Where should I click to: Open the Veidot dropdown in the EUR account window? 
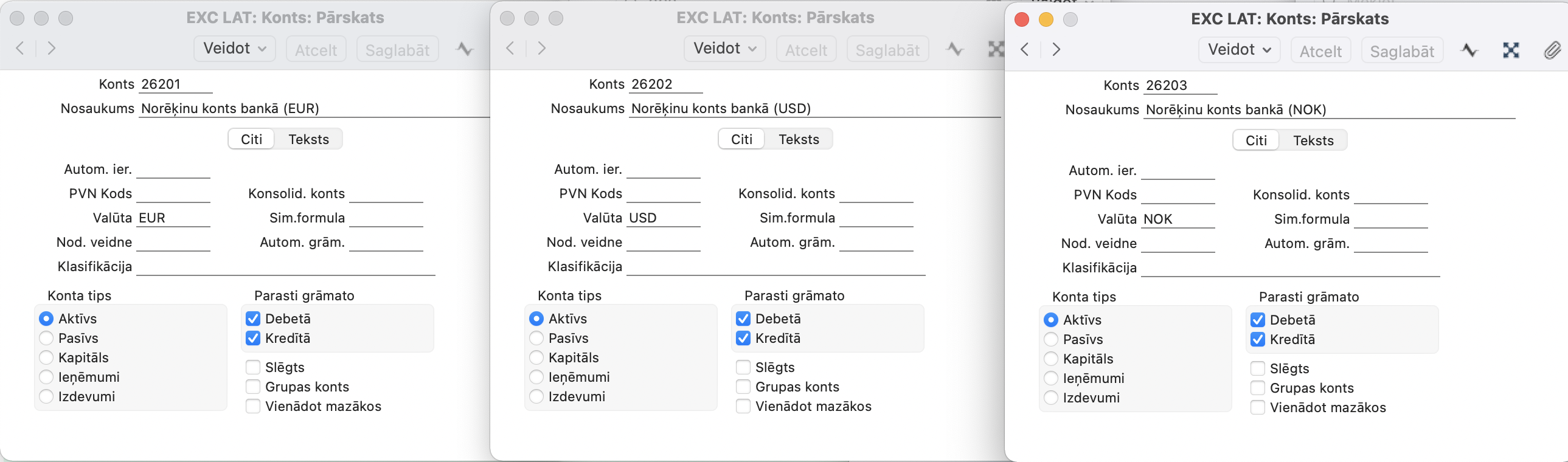click(234, 49)
